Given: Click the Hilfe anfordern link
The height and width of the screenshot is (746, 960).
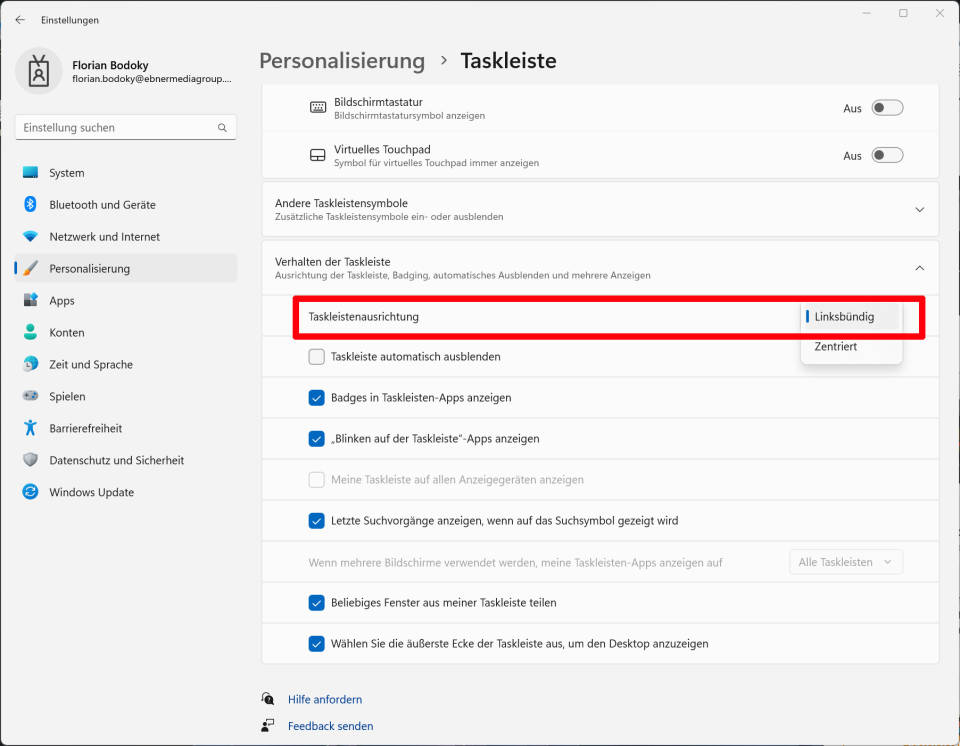Looking at the screenshot, I should [x=324, y=698].
